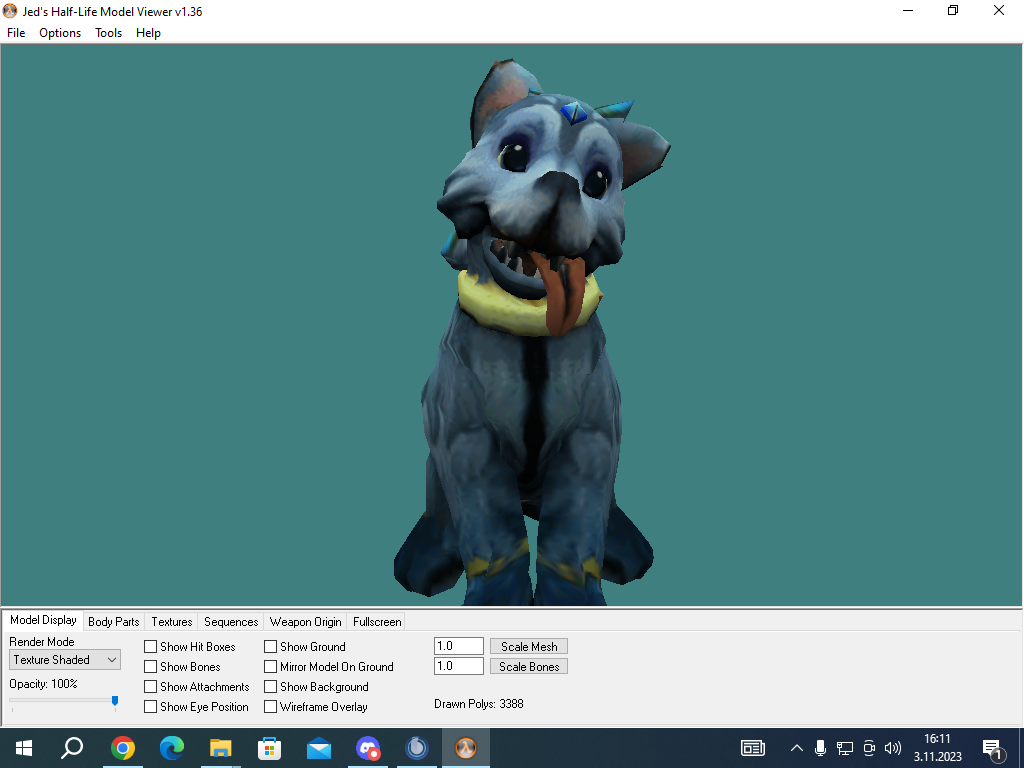Image resolution: width=1024 pixels, height=768 pixels.
Task: Click the Opacity slider handle
Action: coord(115,701)
